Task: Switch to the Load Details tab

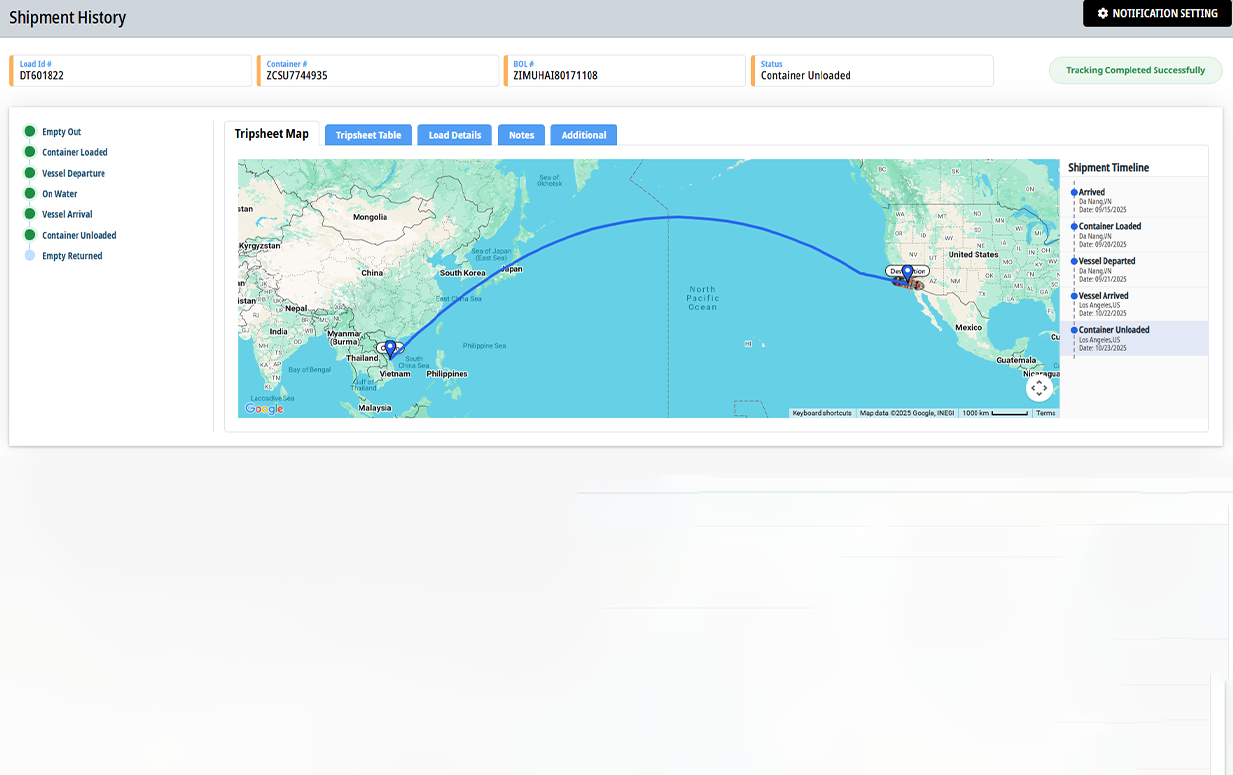Action: pyautogui.click(x=455, y=135)
